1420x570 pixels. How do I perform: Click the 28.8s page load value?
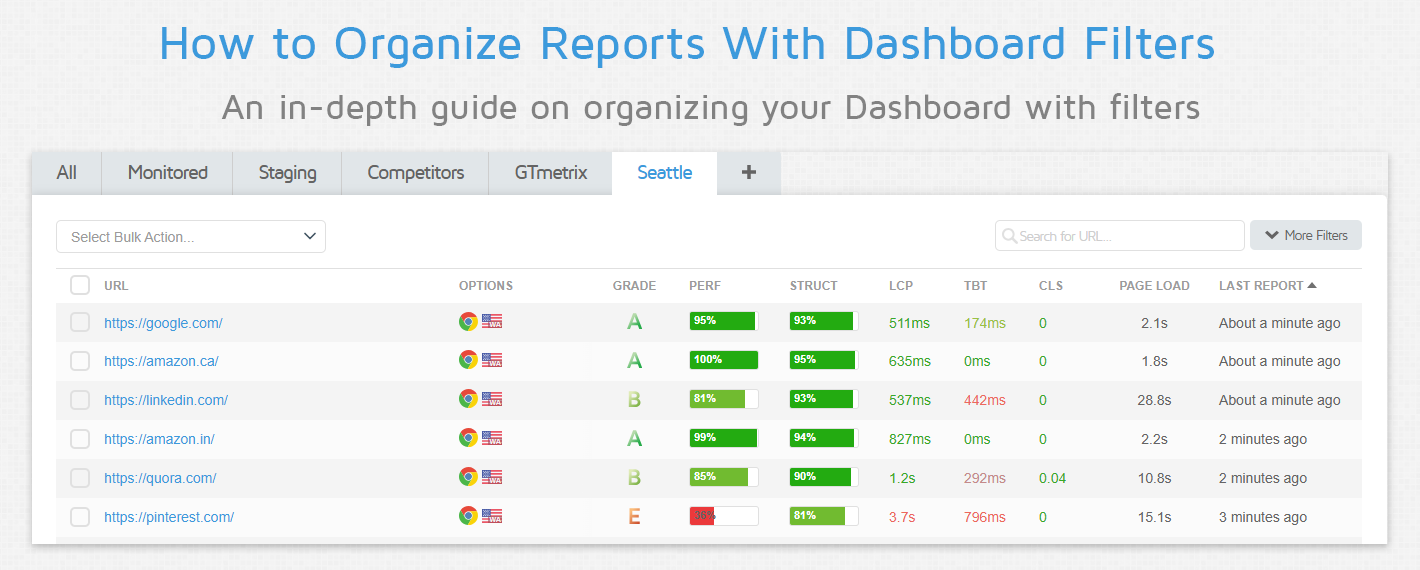pyautogui.click(x=1154, y=400)
